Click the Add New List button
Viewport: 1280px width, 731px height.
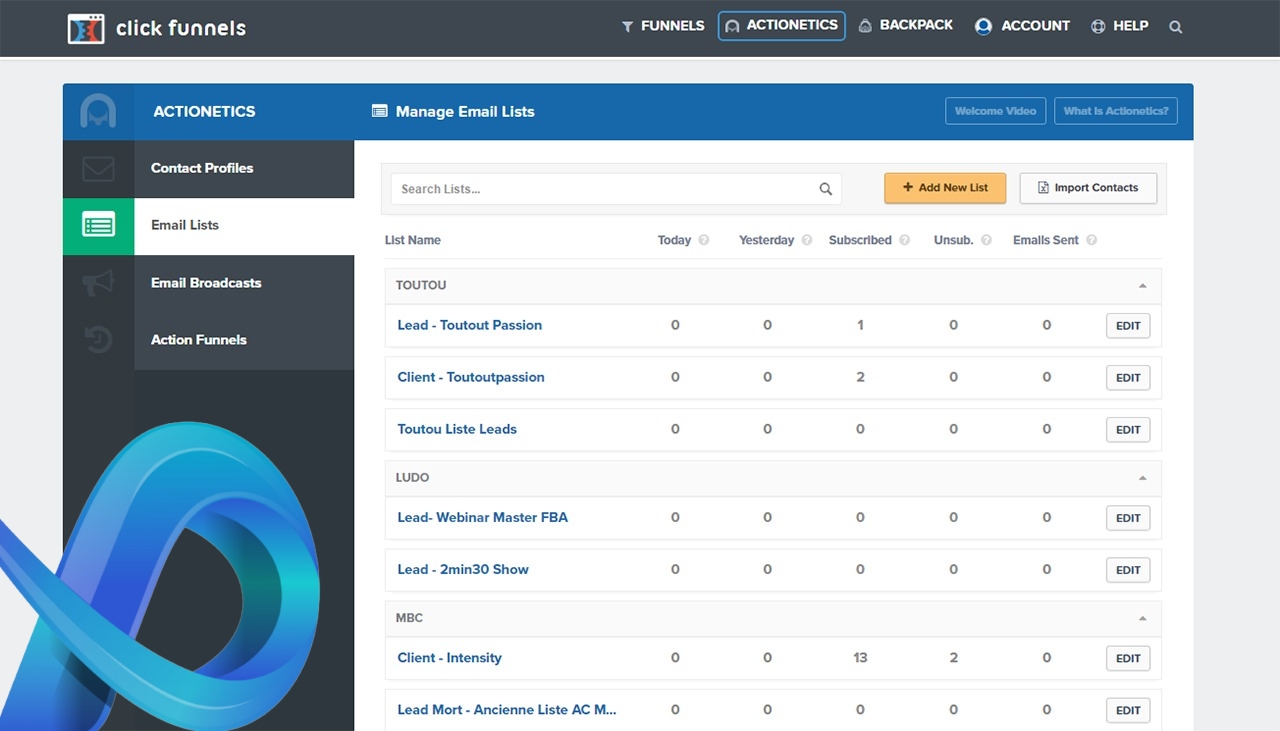point(945,188)
